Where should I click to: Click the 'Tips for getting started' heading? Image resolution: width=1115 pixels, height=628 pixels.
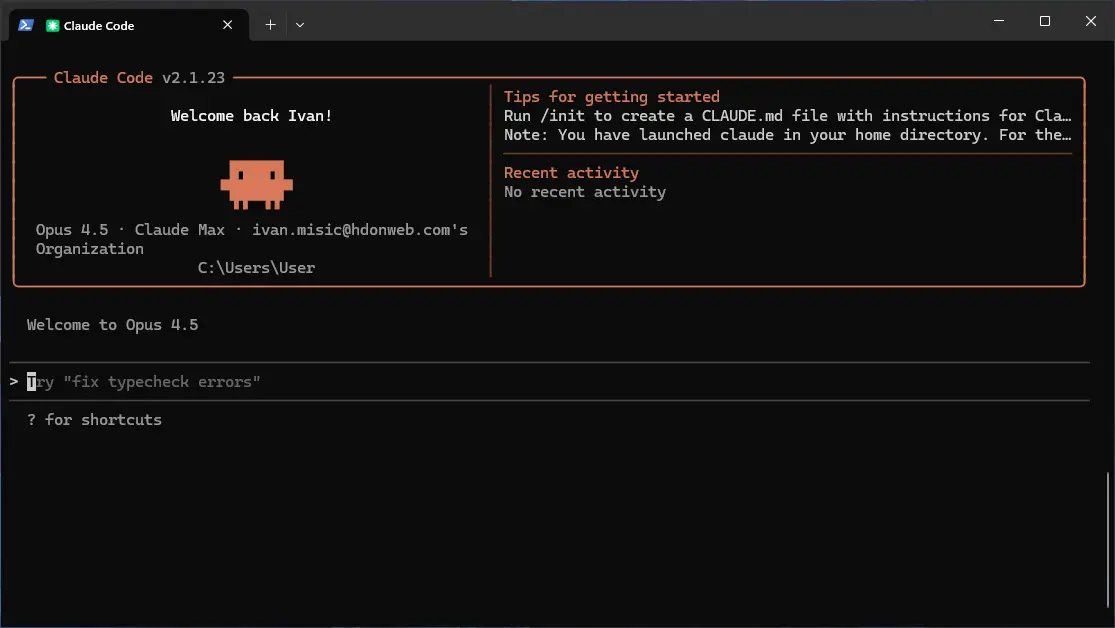coord(611,96)
